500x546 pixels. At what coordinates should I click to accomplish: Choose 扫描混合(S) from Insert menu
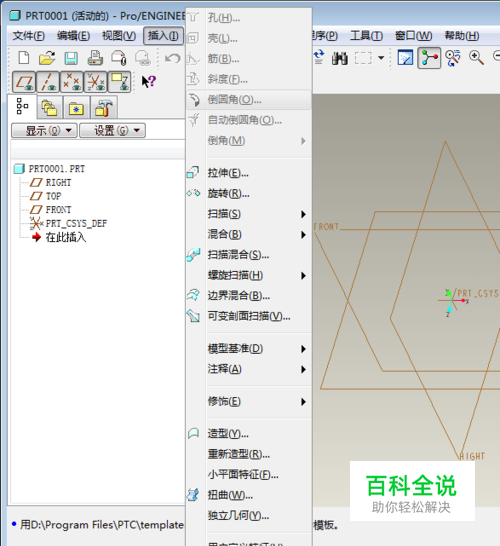click(249, 255)
